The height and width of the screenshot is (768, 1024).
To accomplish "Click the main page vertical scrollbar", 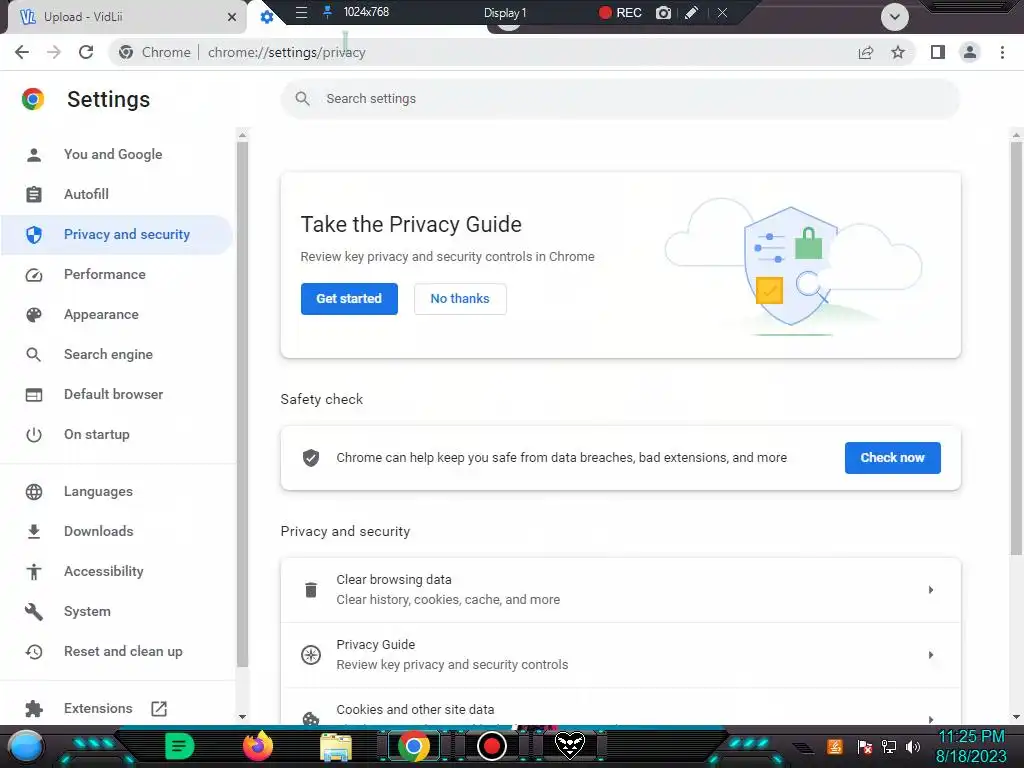I will [x=1016, y=349].
